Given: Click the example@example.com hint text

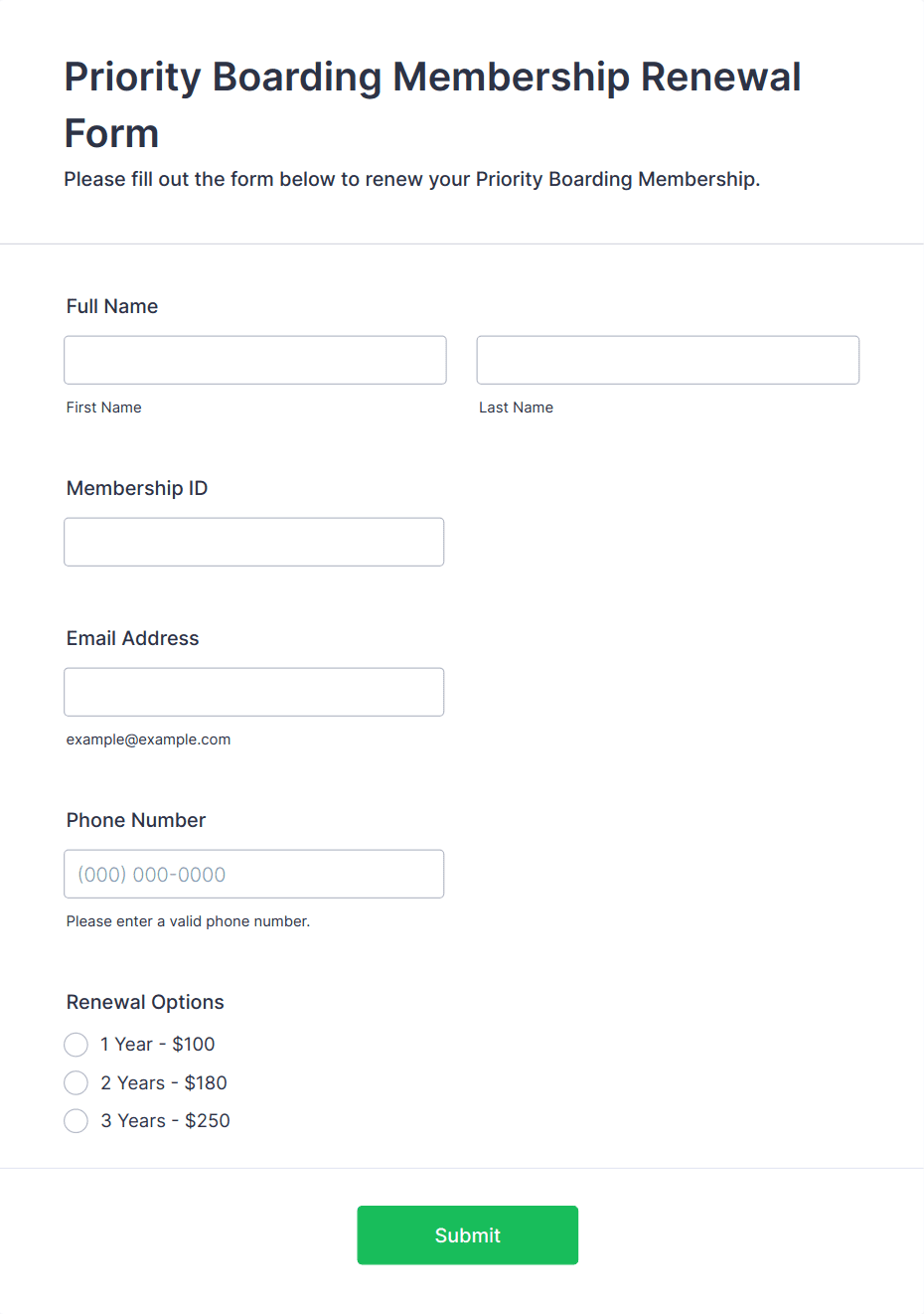Looking at the screenshot, I should (x=149, y=739).
